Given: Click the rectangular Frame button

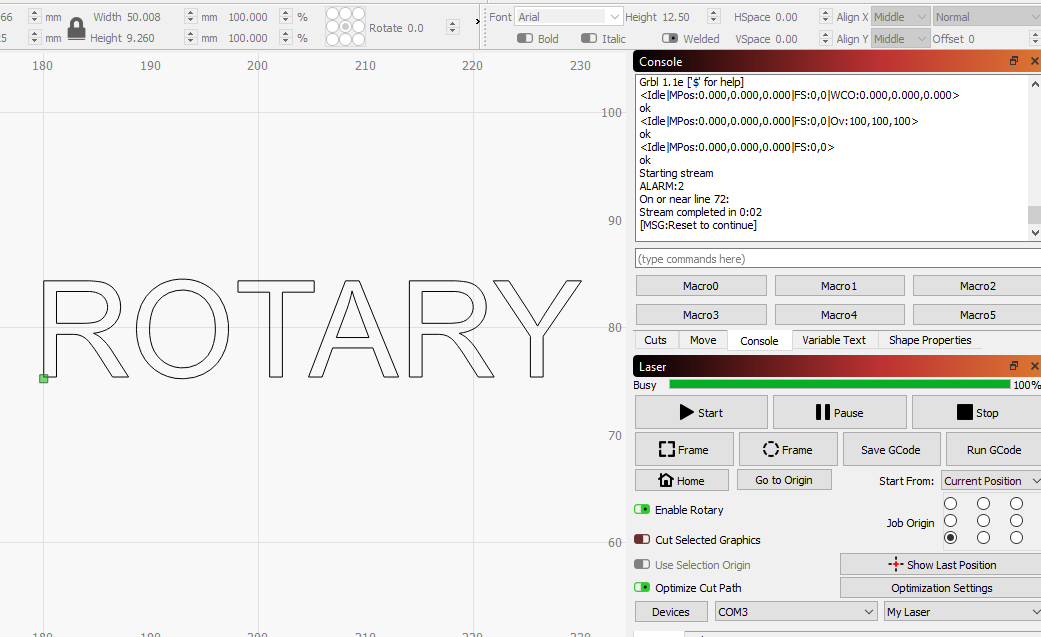Looking at the screenshot, I should click(x=684, y=450).
